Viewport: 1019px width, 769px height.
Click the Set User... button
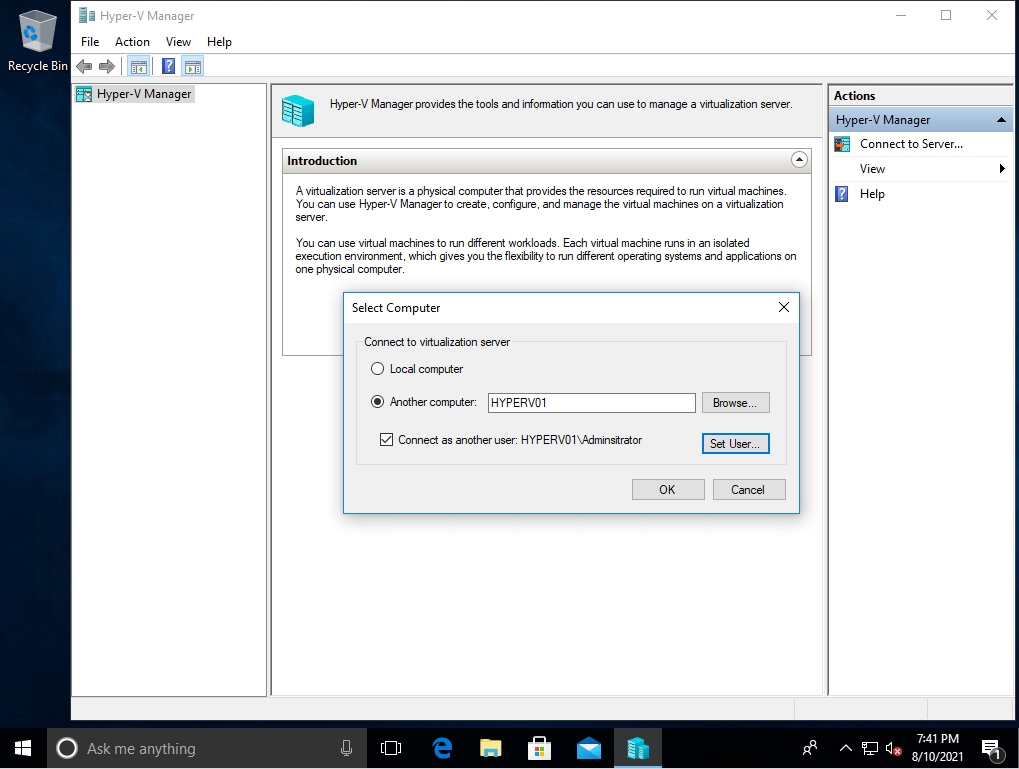click(x=735, y=443)
